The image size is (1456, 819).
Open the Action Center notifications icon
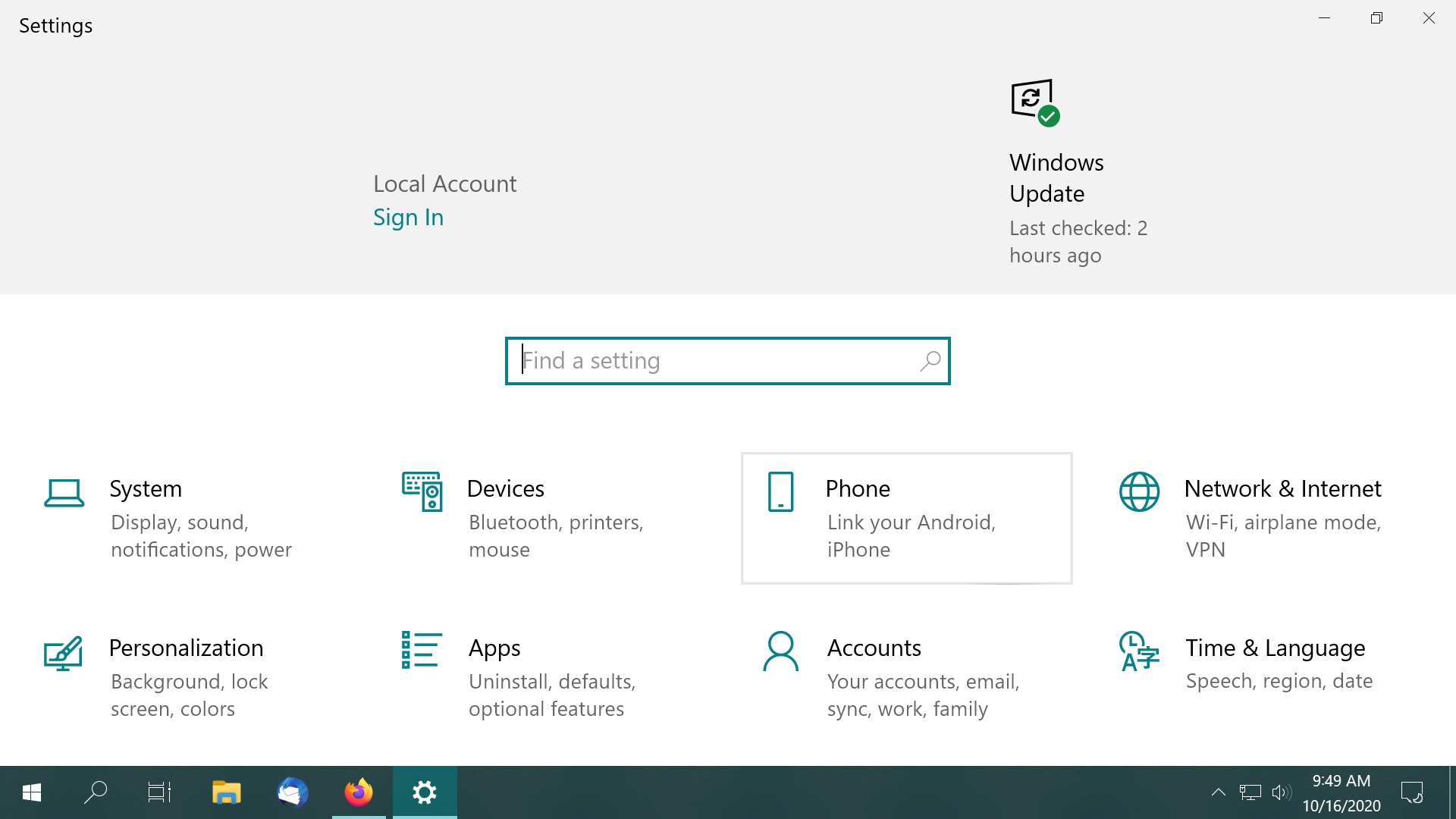click(1412, 792)
